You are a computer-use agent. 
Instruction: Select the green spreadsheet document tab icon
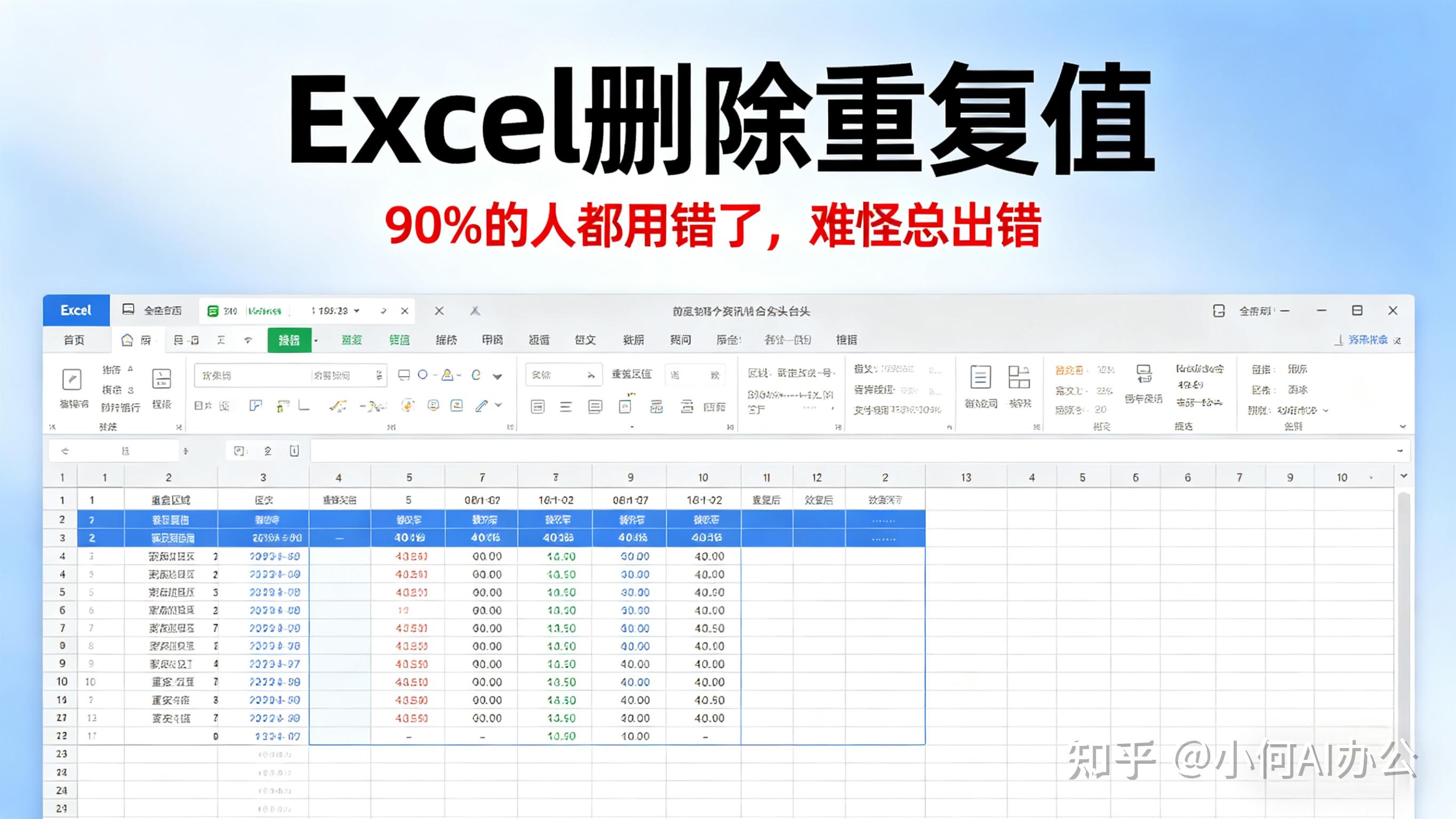[212, 311]
